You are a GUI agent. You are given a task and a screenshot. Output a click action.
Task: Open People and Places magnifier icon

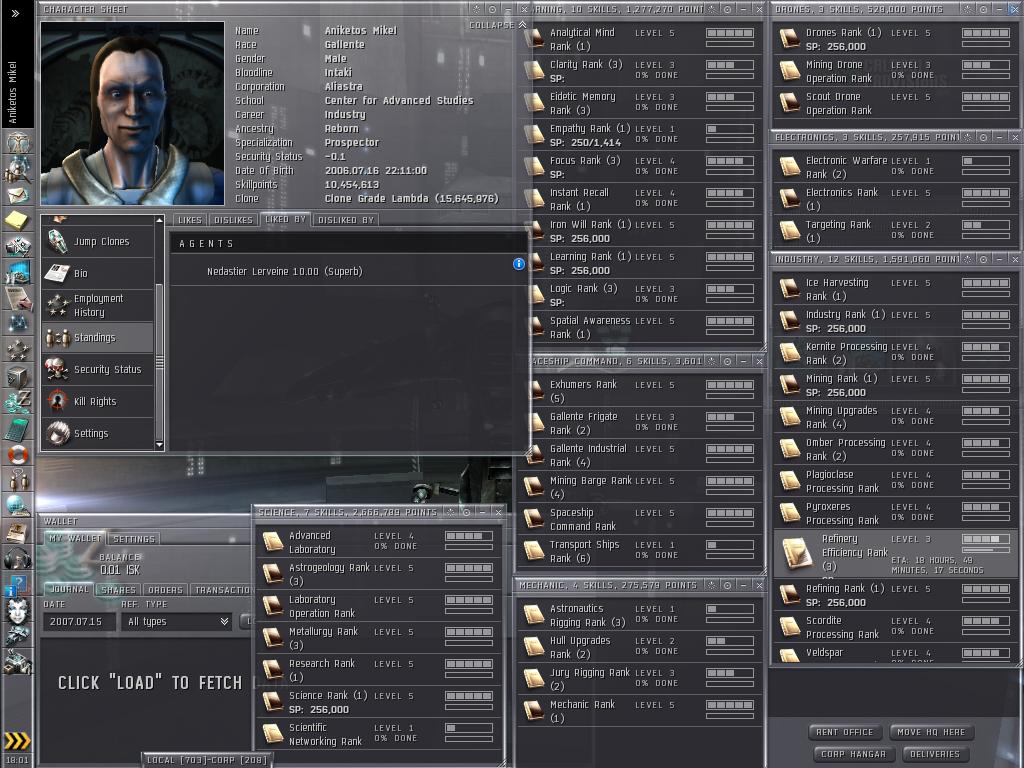[18, 169]
